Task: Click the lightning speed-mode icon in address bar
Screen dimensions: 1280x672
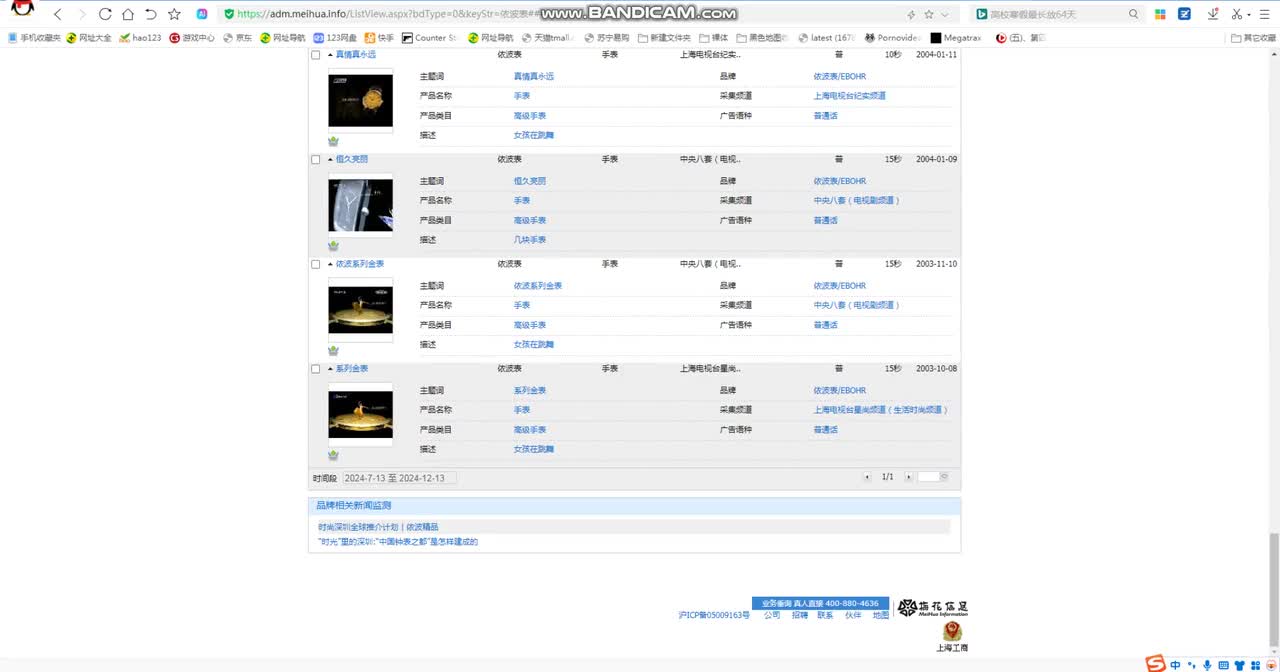Action: (910, 14)
